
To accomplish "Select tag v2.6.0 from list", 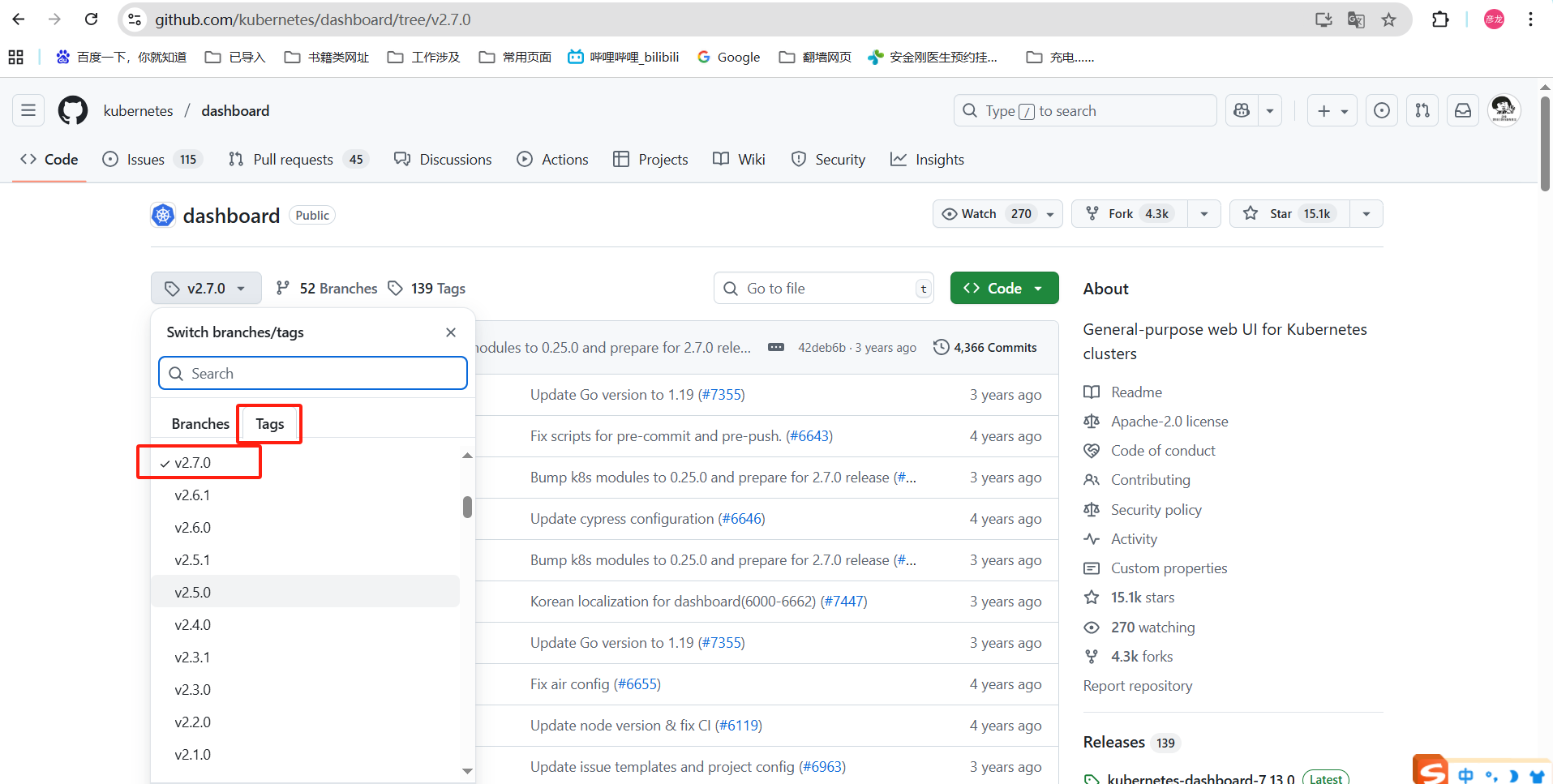I will [305, 528].
